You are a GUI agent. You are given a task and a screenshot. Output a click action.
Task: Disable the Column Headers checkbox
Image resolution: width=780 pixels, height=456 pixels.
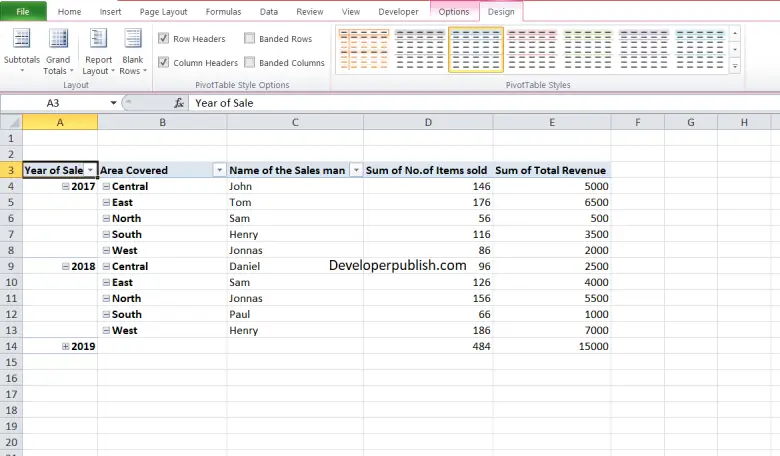(164, 63)
